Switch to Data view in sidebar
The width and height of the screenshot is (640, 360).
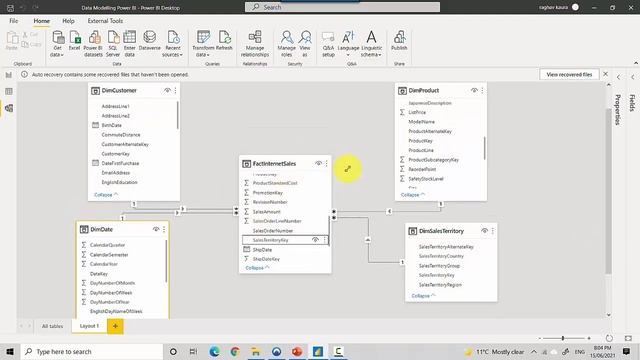9,91
